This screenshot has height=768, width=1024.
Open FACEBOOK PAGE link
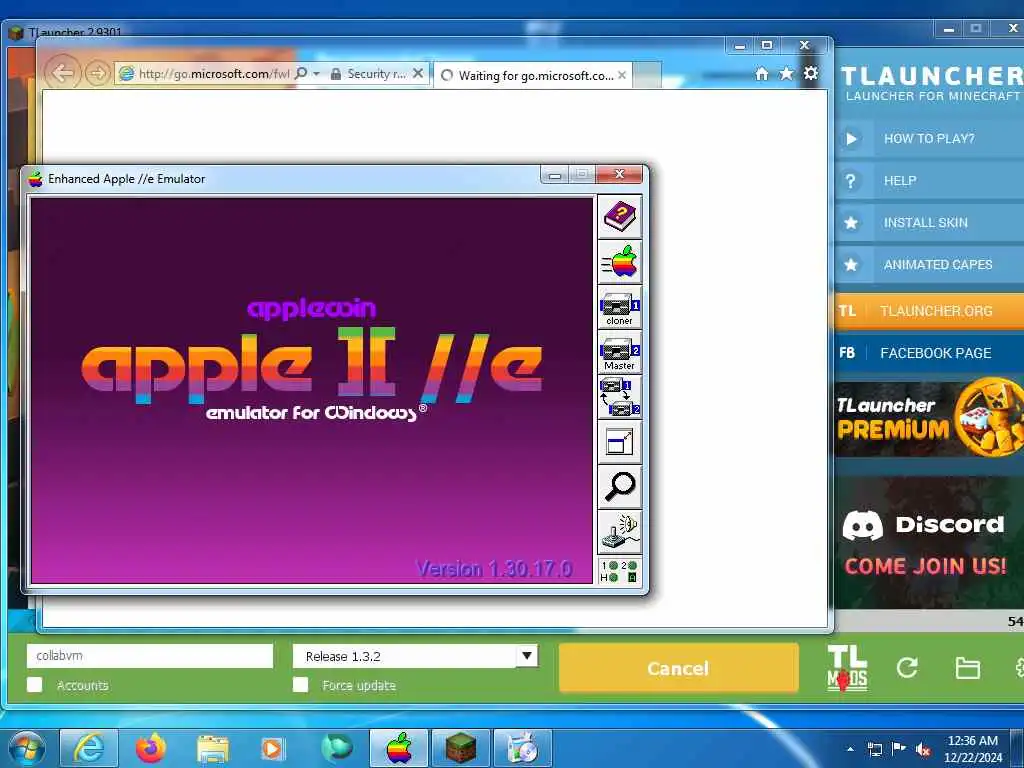coord(929,353)
